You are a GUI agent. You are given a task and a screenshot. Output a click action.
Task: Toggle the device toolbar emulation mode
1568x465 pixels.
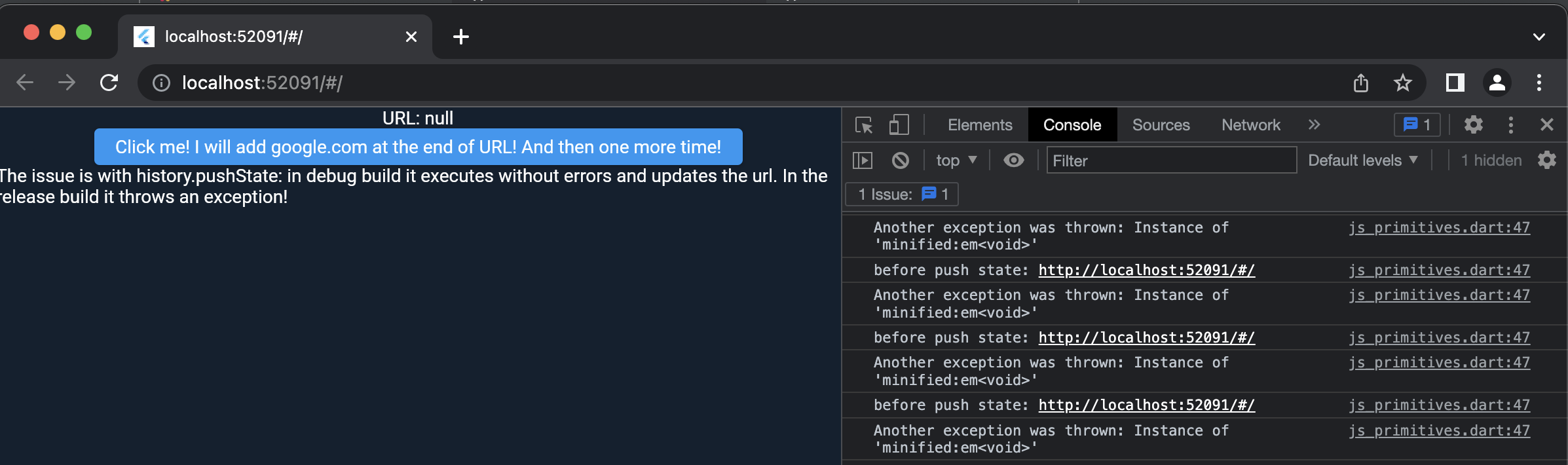tap(899, 124)
